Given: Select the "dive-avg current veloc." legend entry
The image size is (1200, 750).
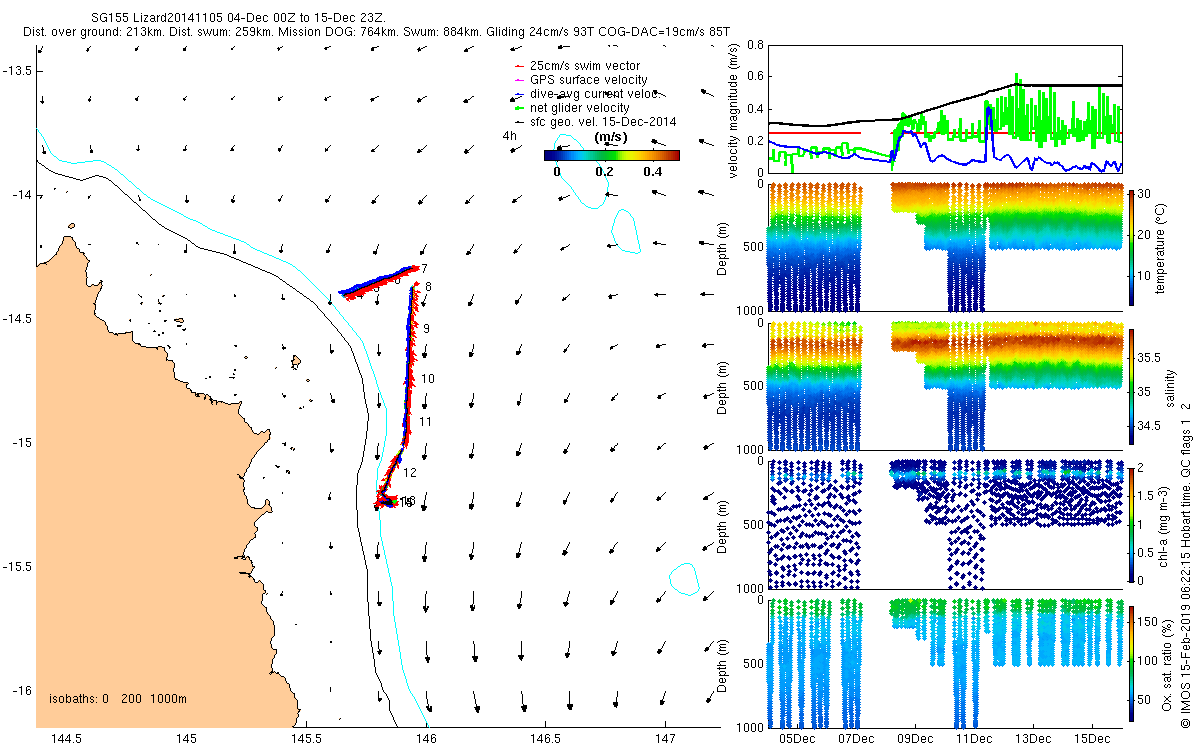Looking at the screenshot, I should click(593, 94).
